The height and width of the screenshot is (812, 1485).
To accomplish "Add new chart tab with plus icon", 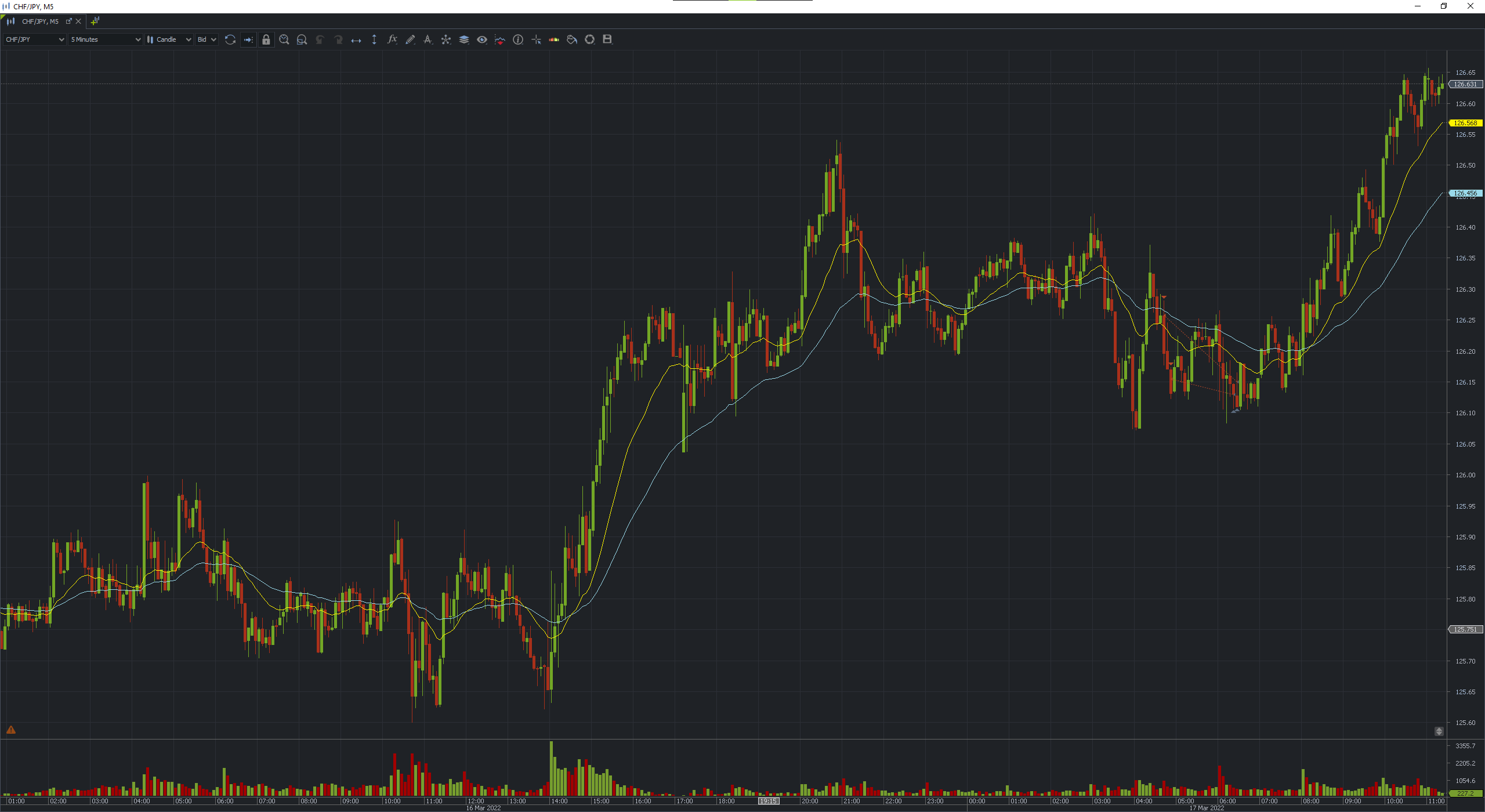I will 95,21.
